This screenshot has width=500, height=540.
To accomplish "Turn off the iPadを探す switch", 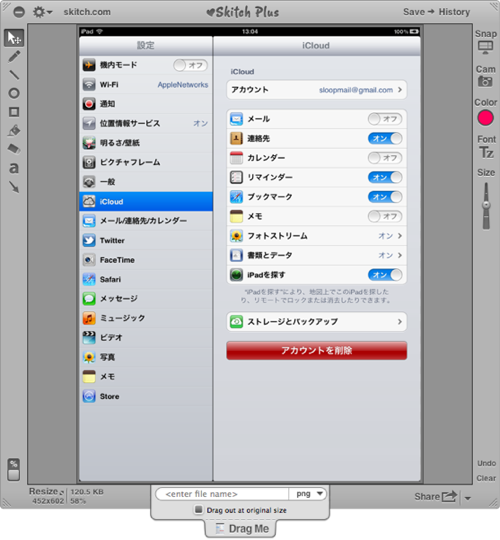I will (385, 275).
